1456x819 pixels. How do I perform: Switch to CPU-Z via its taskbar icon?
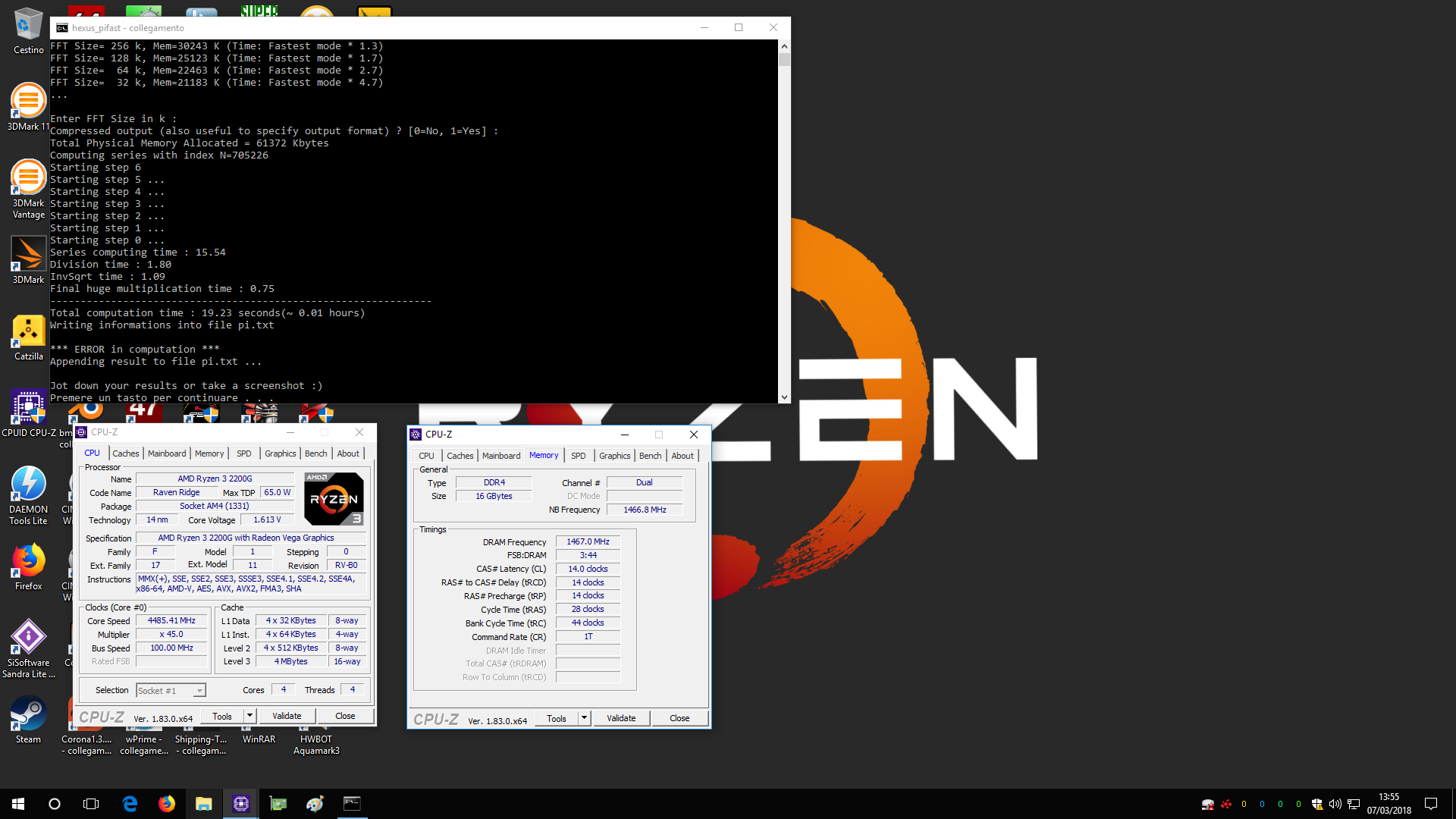(241, 804)
